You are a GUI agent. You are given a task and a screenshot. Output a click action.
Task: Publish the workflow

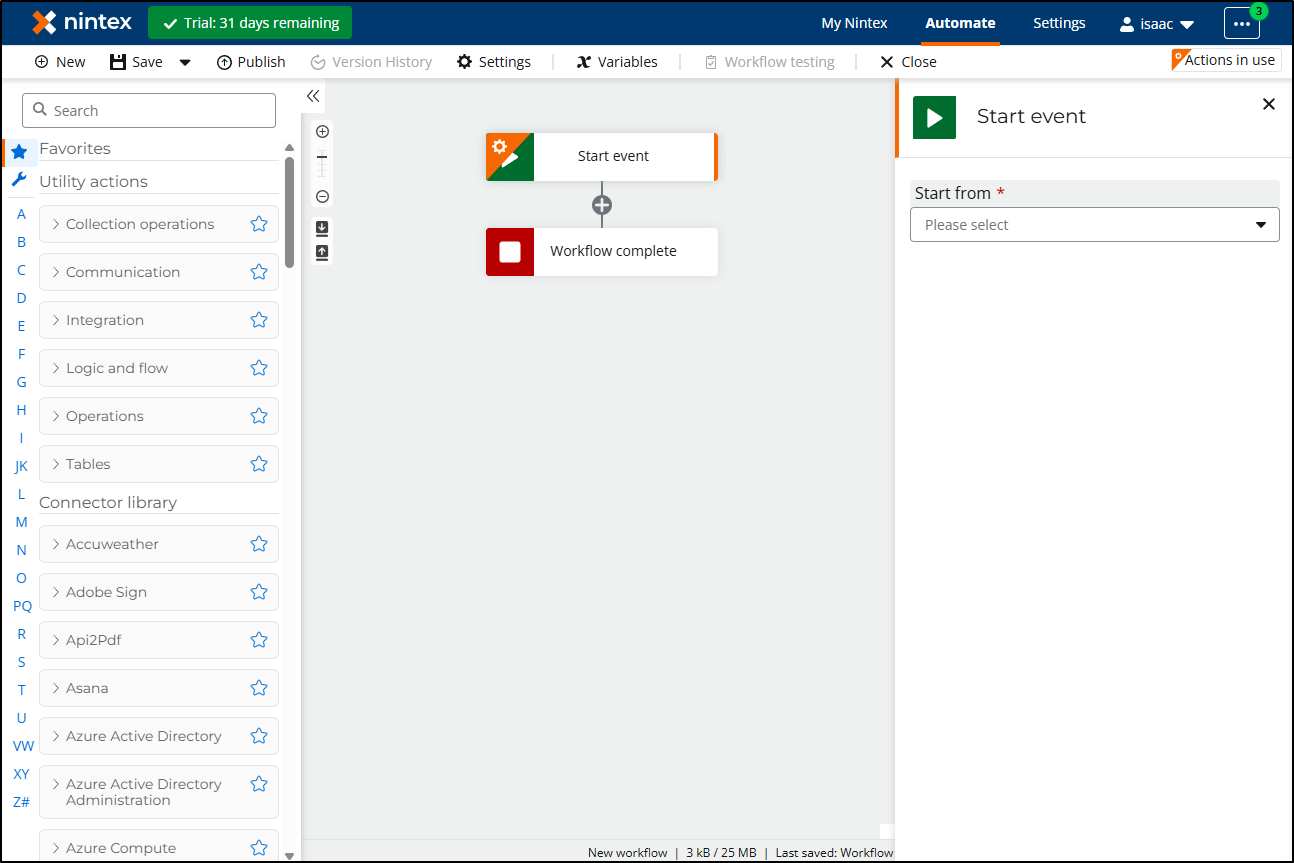tap(251, 62)
